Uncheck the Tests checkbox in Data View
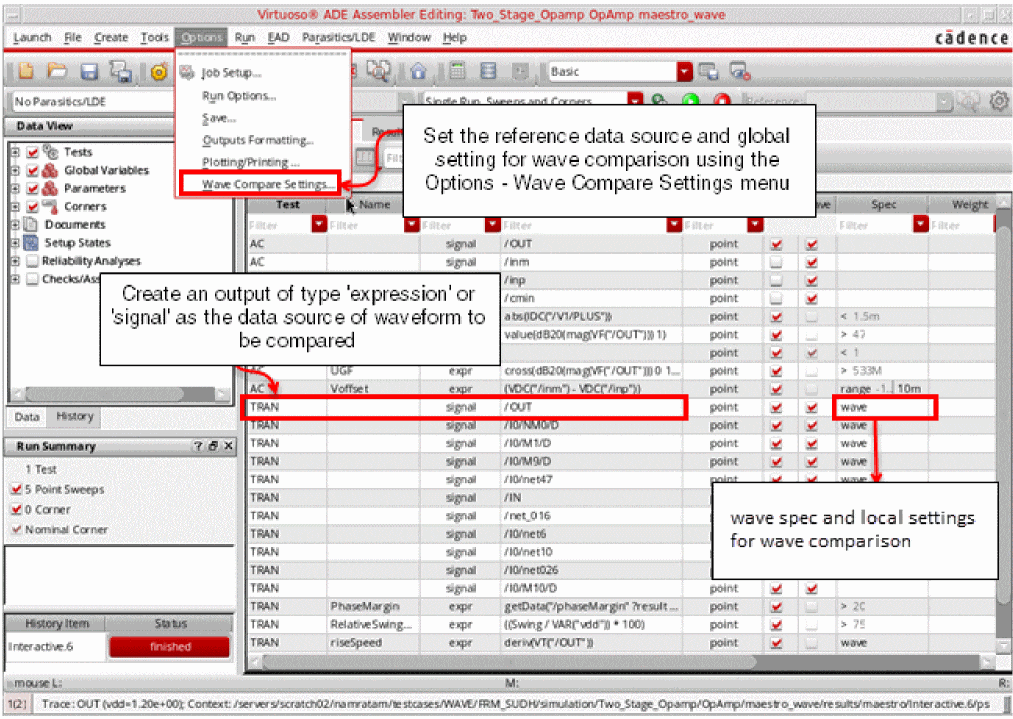This screenshot has width=1013, height=719. tap(33, 153)
